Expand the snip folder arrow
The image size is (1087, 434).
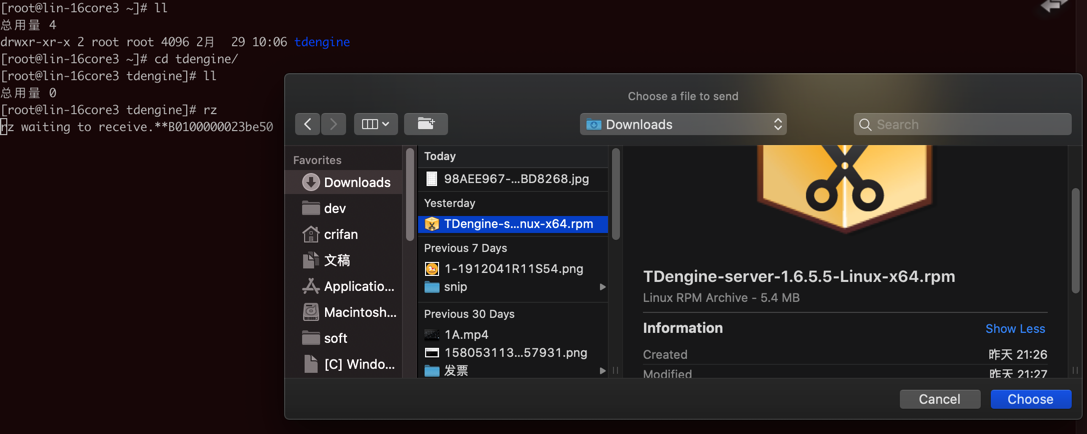tap(602, 287)
